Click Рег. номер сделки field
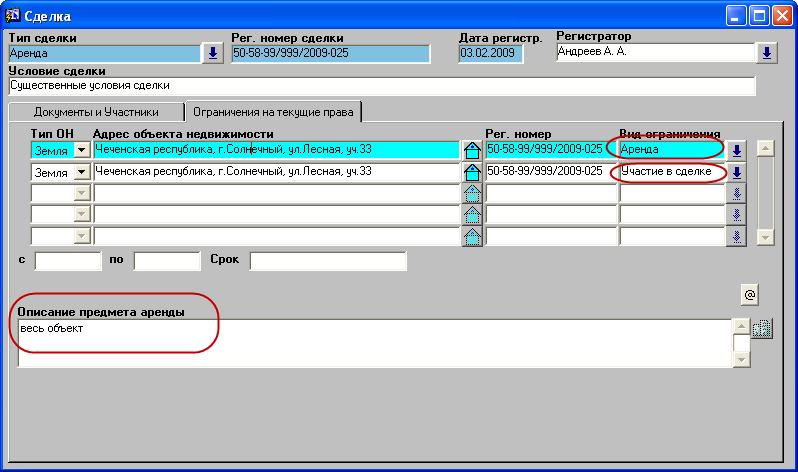Image resolution: width=798 pixels, height=472 pixels. [331, 53]
